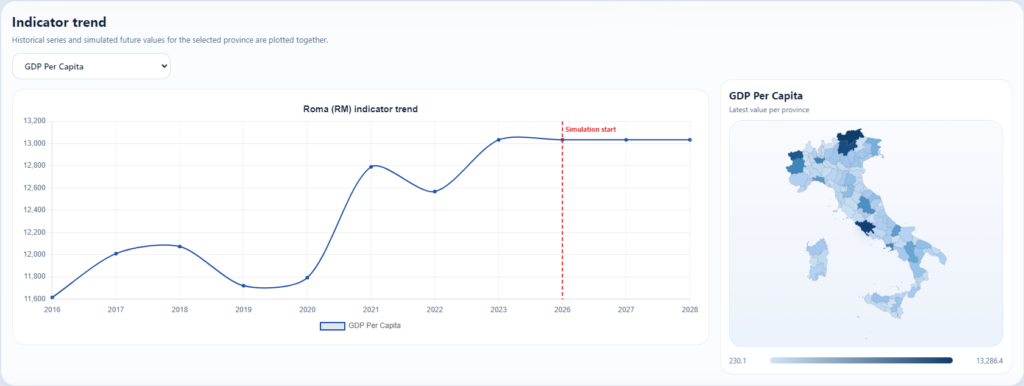Viewport: 1024px width, 386px height.
Task: Click the dark northern Bolzano province on map
Action: pyautogui.click(x=850, y=140)
